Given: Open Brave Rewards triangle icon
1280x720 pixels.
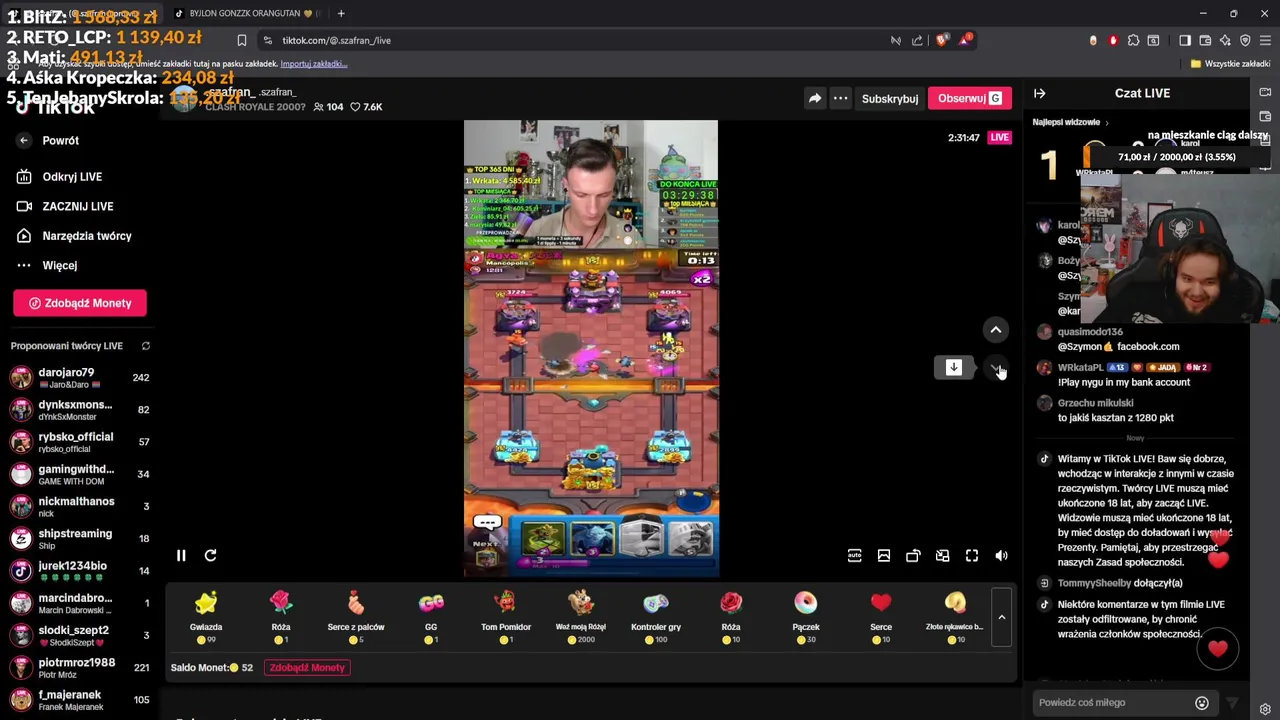Looking at the screenshot, I should coord(965,41).
